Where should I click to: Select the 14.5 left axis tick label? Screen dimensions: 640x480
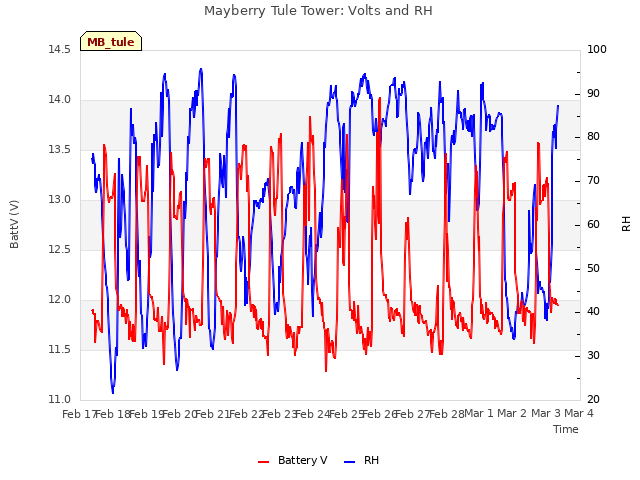pyautogui.click(x=60, y=49)
